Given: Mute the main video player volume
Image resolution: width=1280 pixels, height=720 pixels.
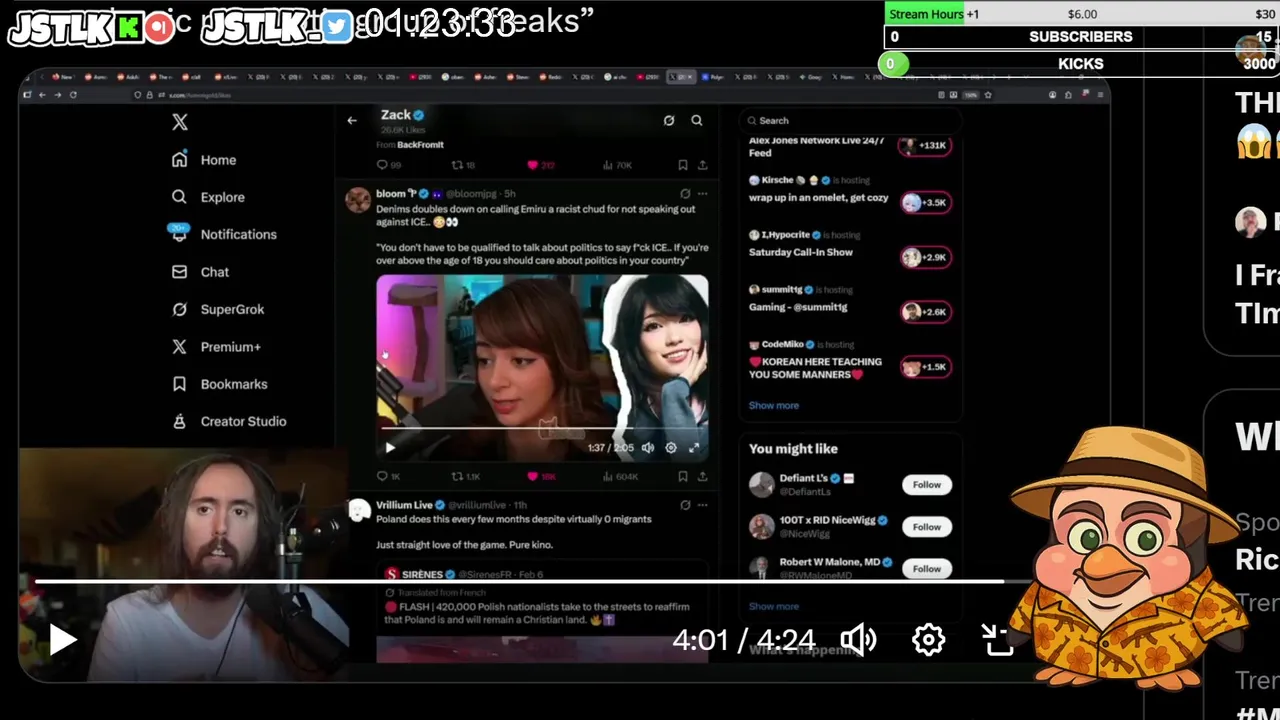Looking at the screenshot, I should click(859, 640).
